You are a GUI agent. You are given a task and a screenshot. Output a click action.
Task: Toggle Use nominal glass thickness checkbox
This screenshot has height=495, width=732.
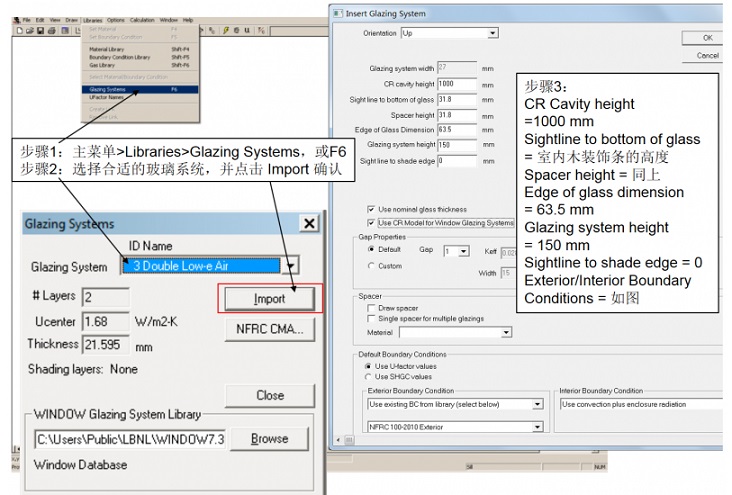372,209
